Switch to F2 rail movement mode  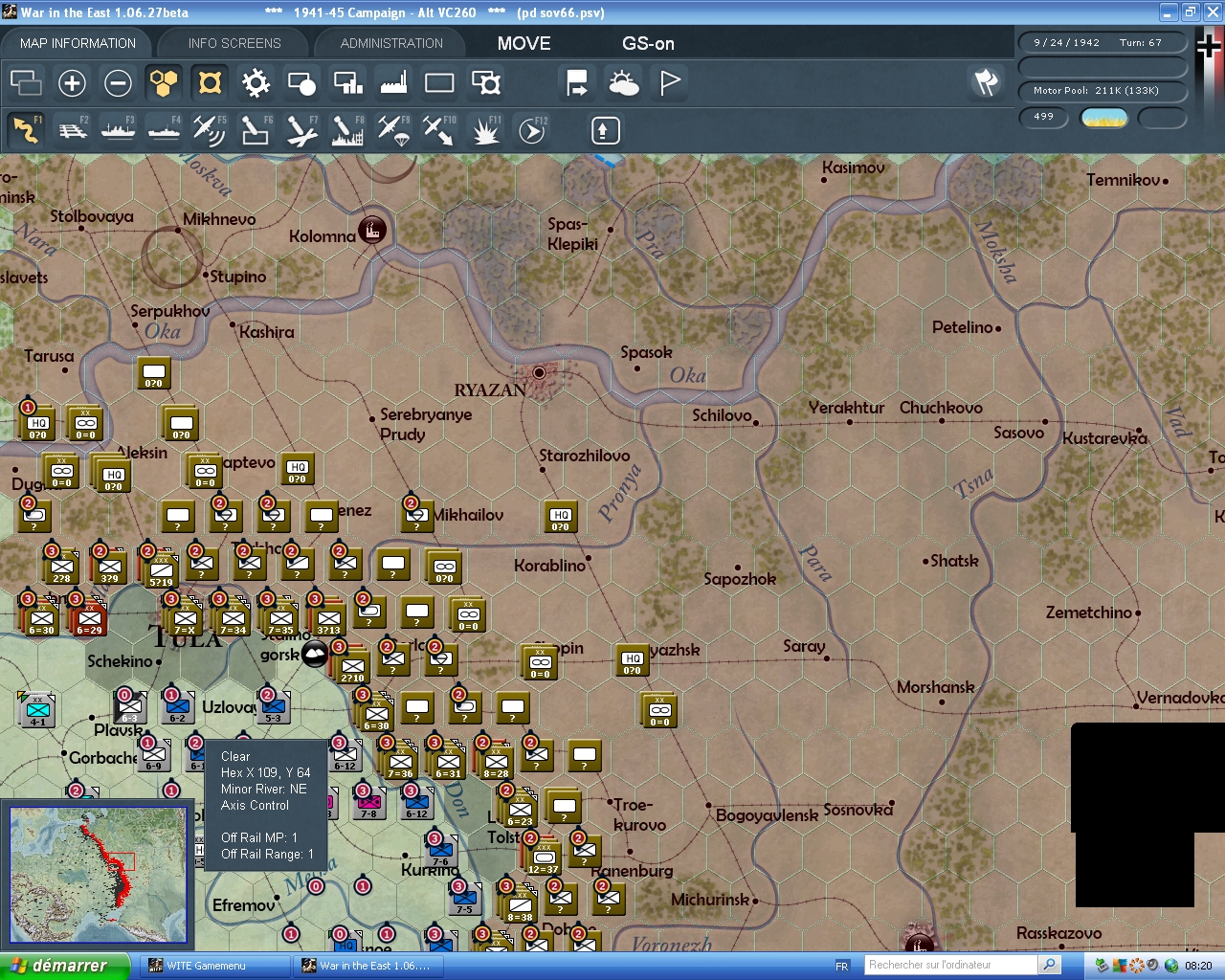(73, 129)
